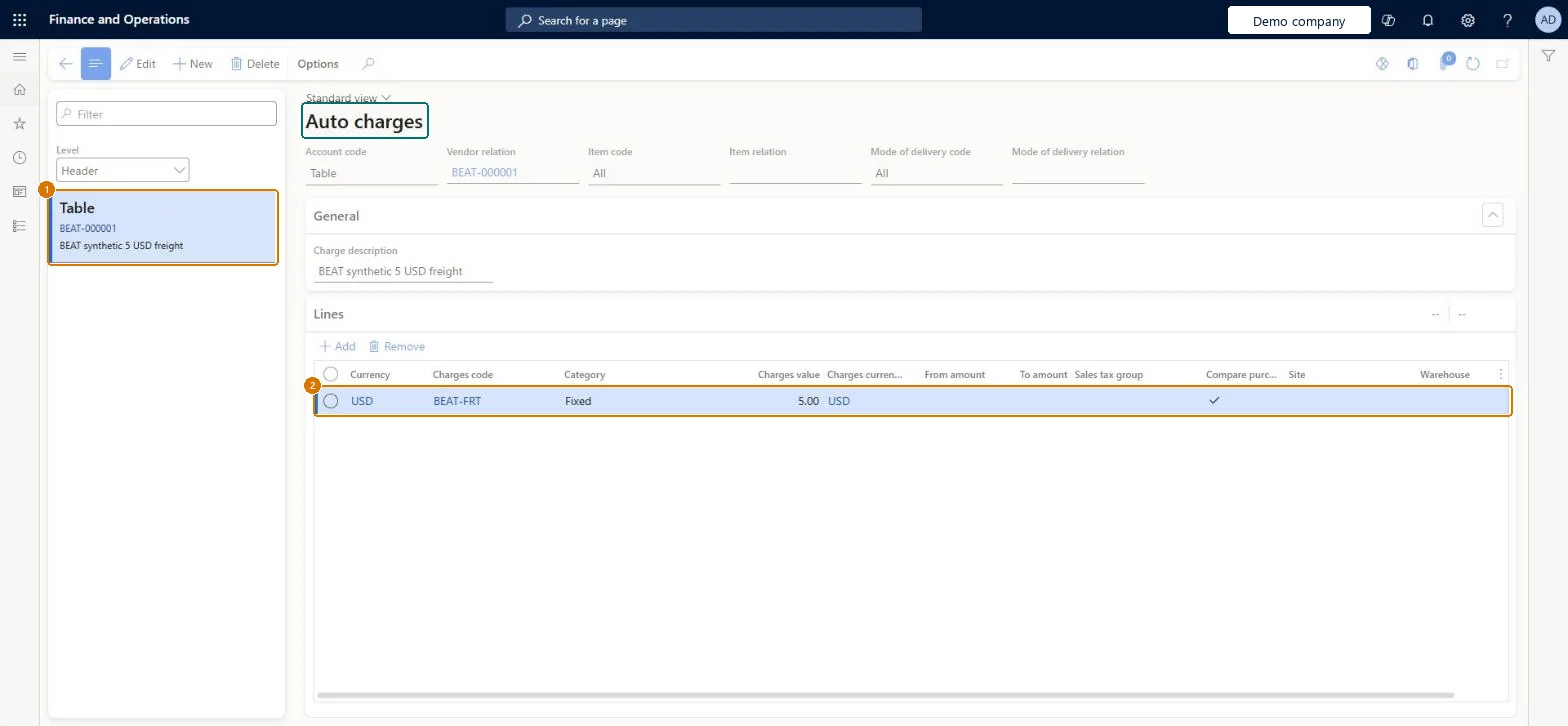
Task: Click New in the action bar
Action: pyautogui.click(x=193, y=64)
